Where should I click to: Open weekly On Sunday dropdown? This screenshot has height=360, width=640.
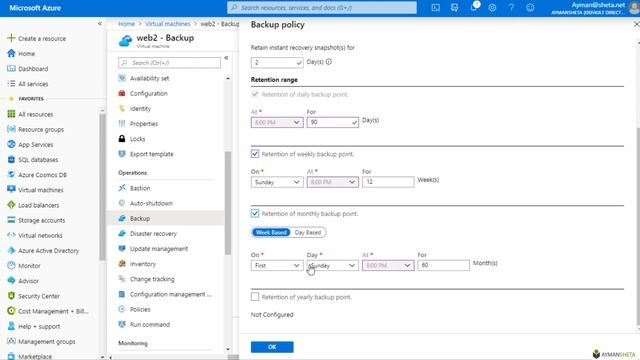[277, 182]
